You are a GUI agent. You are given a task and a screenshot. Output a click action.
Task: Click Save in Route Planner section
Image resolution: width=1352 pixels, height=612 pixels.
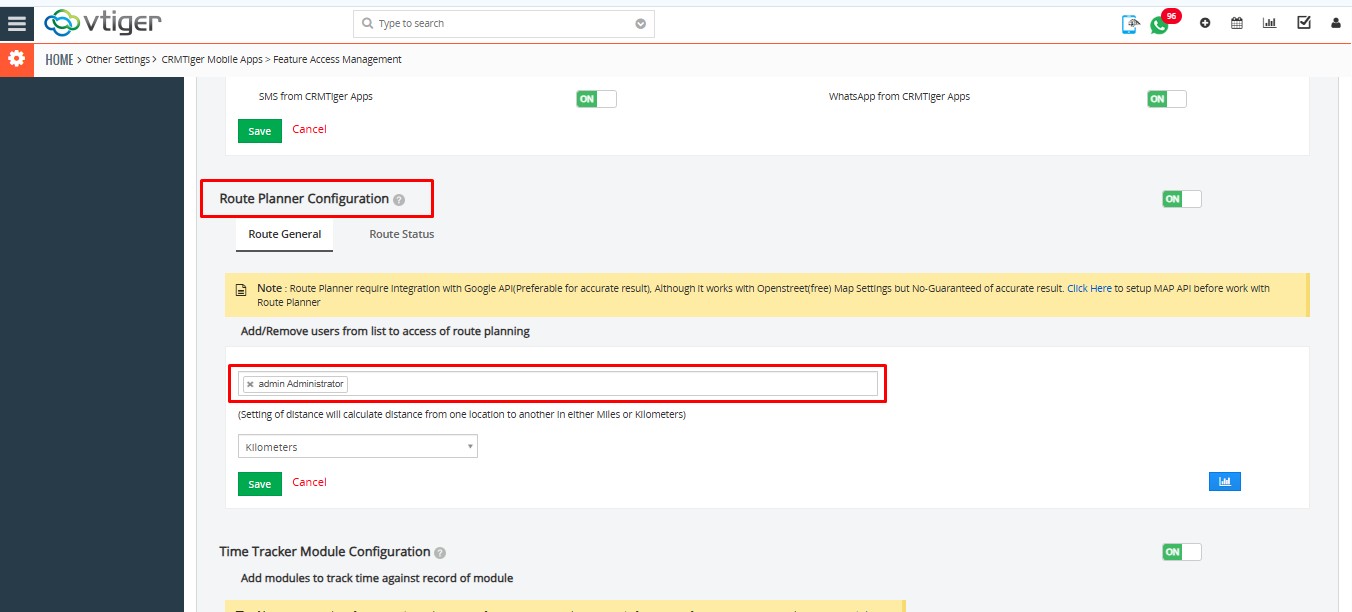click(x=260, y=484)
